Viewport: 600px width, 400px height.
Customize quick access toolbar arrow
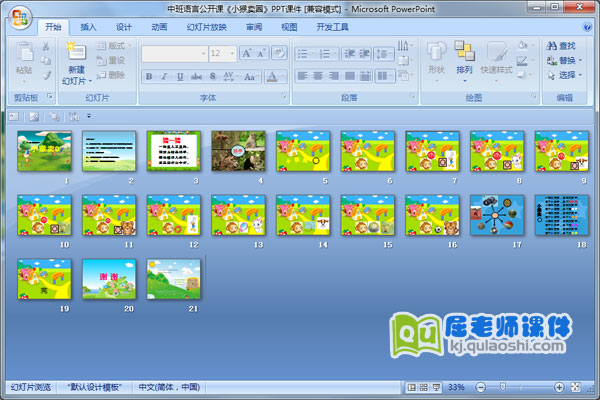tap(89, 116)
